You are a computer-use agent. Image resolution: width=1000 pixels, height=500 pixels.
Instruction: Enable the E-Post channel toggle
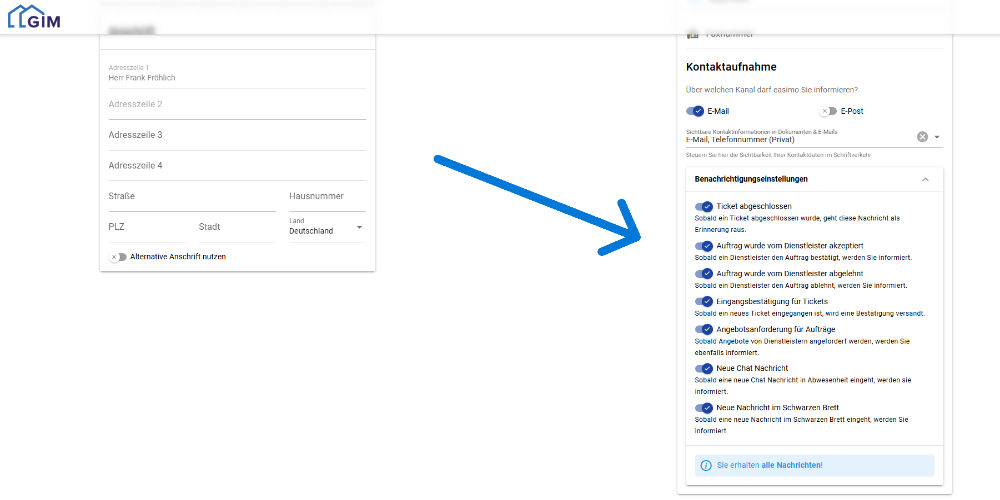click(828, 111)
